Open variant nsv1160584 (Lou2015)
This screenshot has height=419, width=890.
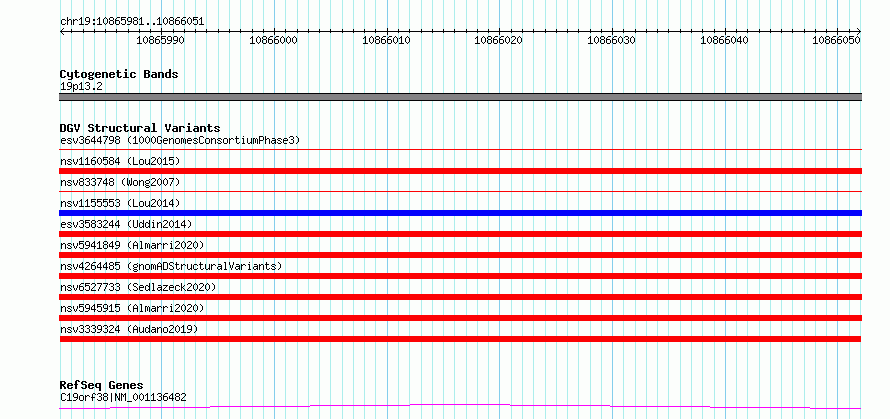(x=120, y=161)
